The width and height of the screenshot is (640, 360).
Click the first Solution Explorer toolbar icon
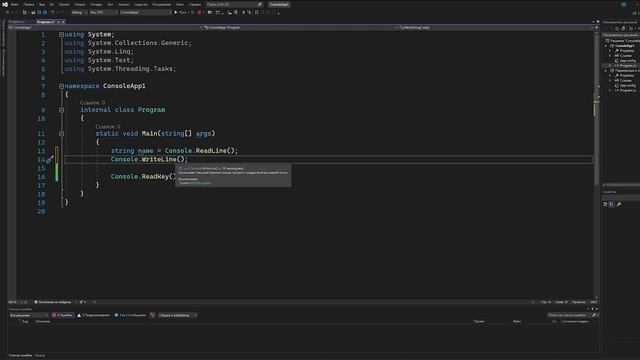pos(617,29)
